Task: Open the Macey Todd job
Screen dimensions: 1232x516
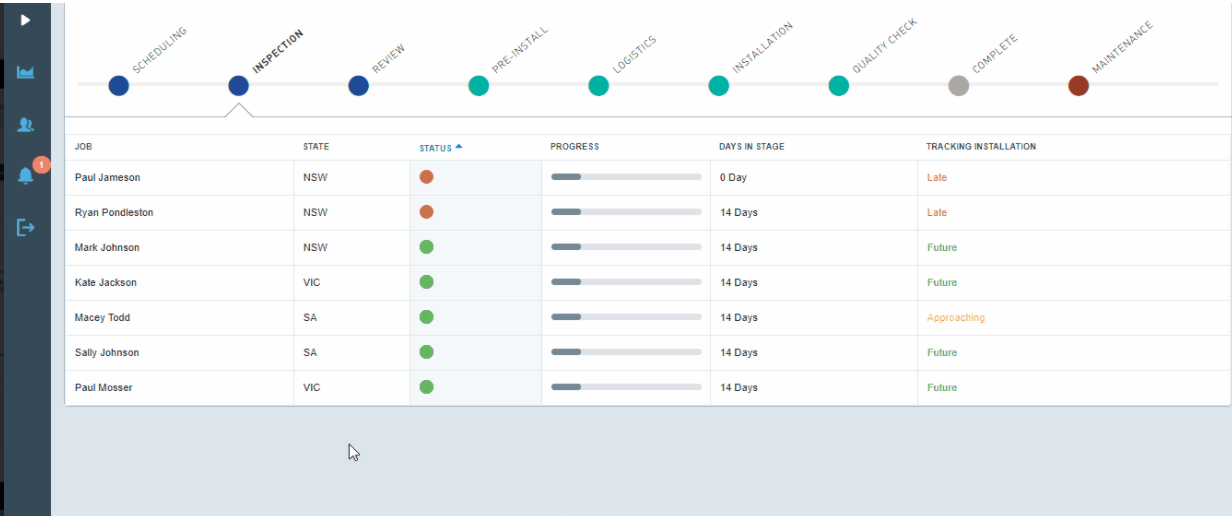Action: coord(103,317)
